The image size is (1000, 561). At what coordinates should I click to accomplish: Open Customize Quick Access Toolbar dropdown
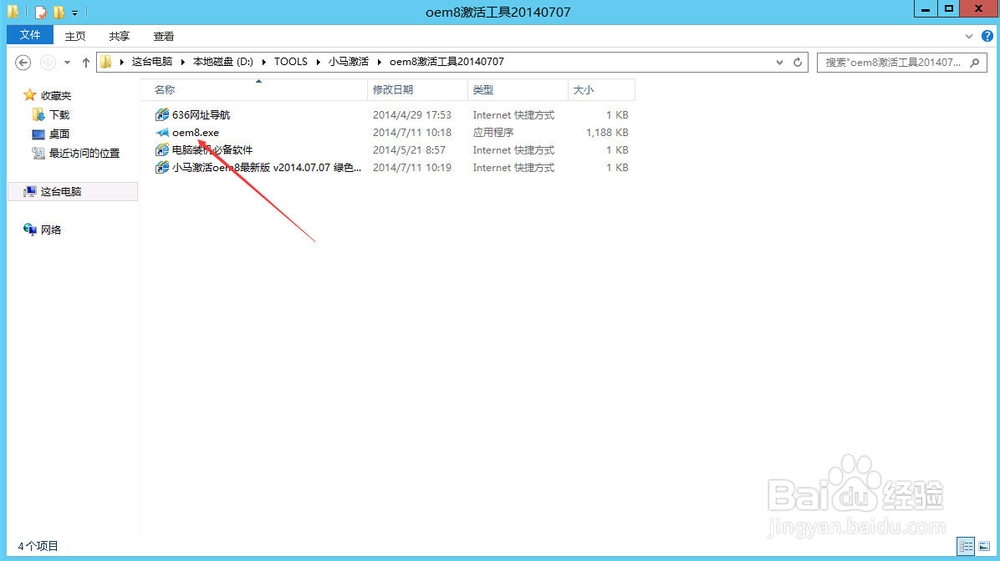[x=75, y=13]
